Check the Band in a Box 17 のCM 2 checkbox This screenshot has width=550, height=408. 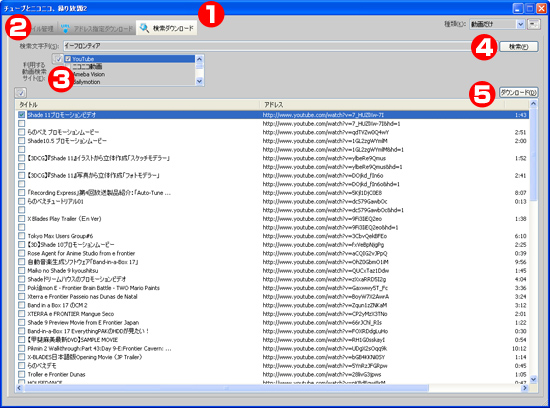(x=22, y=305)
